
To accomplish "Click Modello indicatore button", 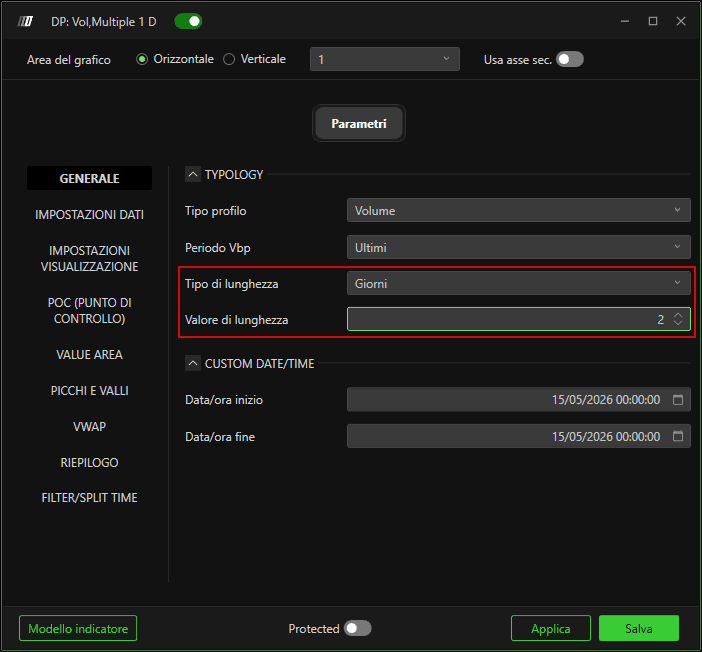I will pos(78,628).
